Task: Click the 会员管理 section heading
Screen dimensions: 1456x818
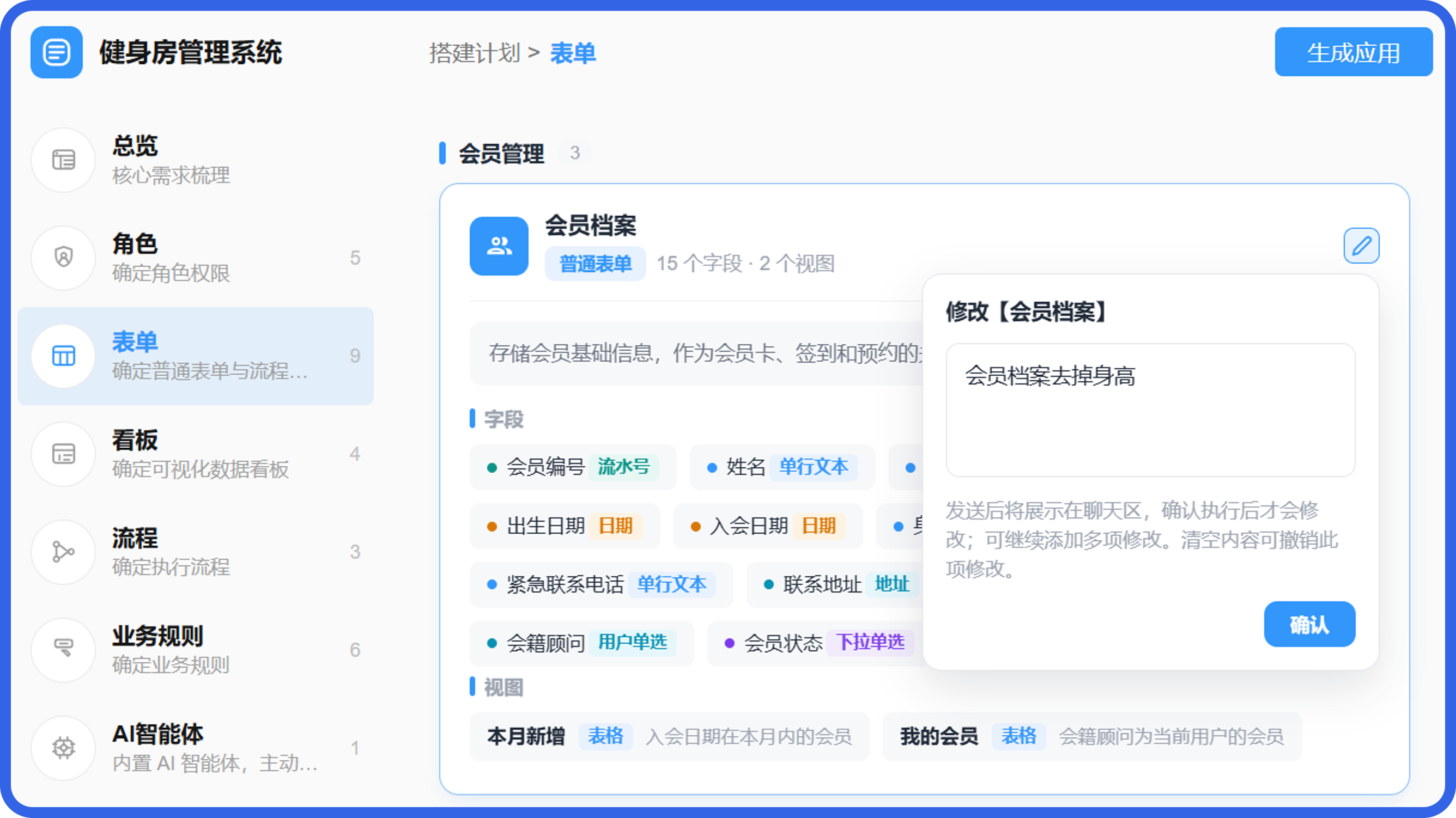Action: tap(501, 154)
